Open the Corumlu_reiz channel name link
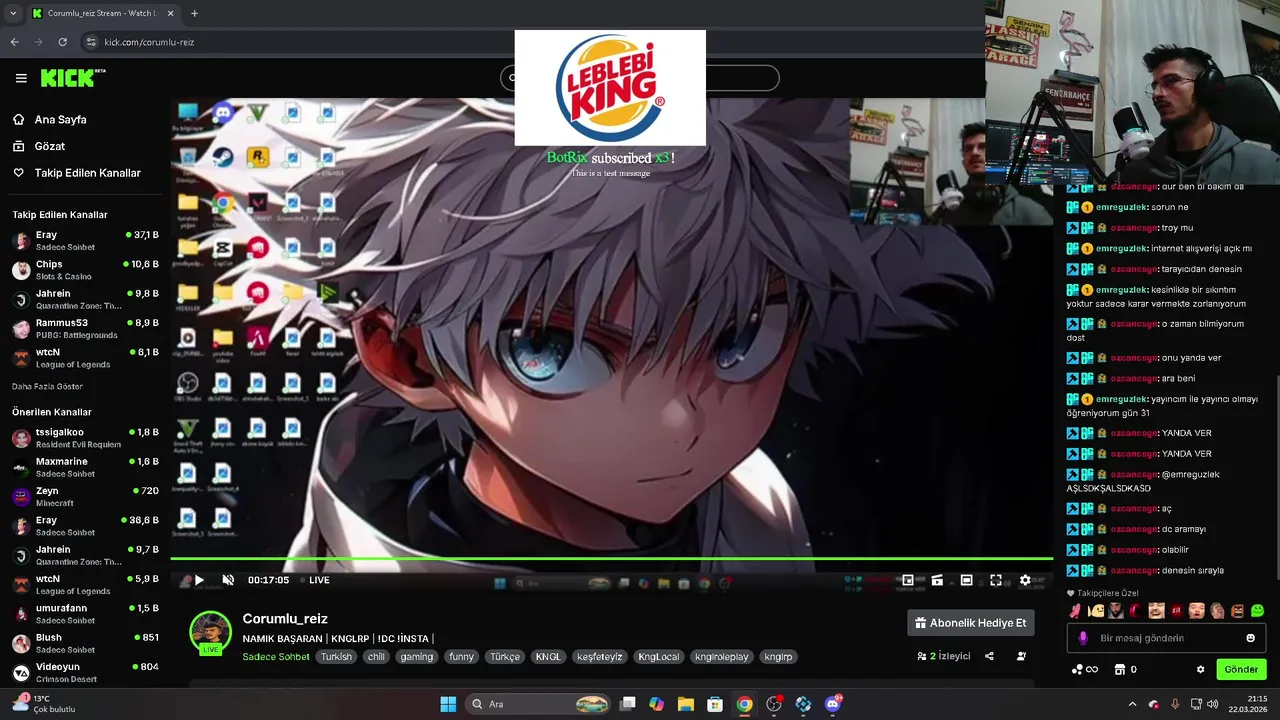This screenshot has height=720, width=1280. pyautogui.click(x=285, y=619)
